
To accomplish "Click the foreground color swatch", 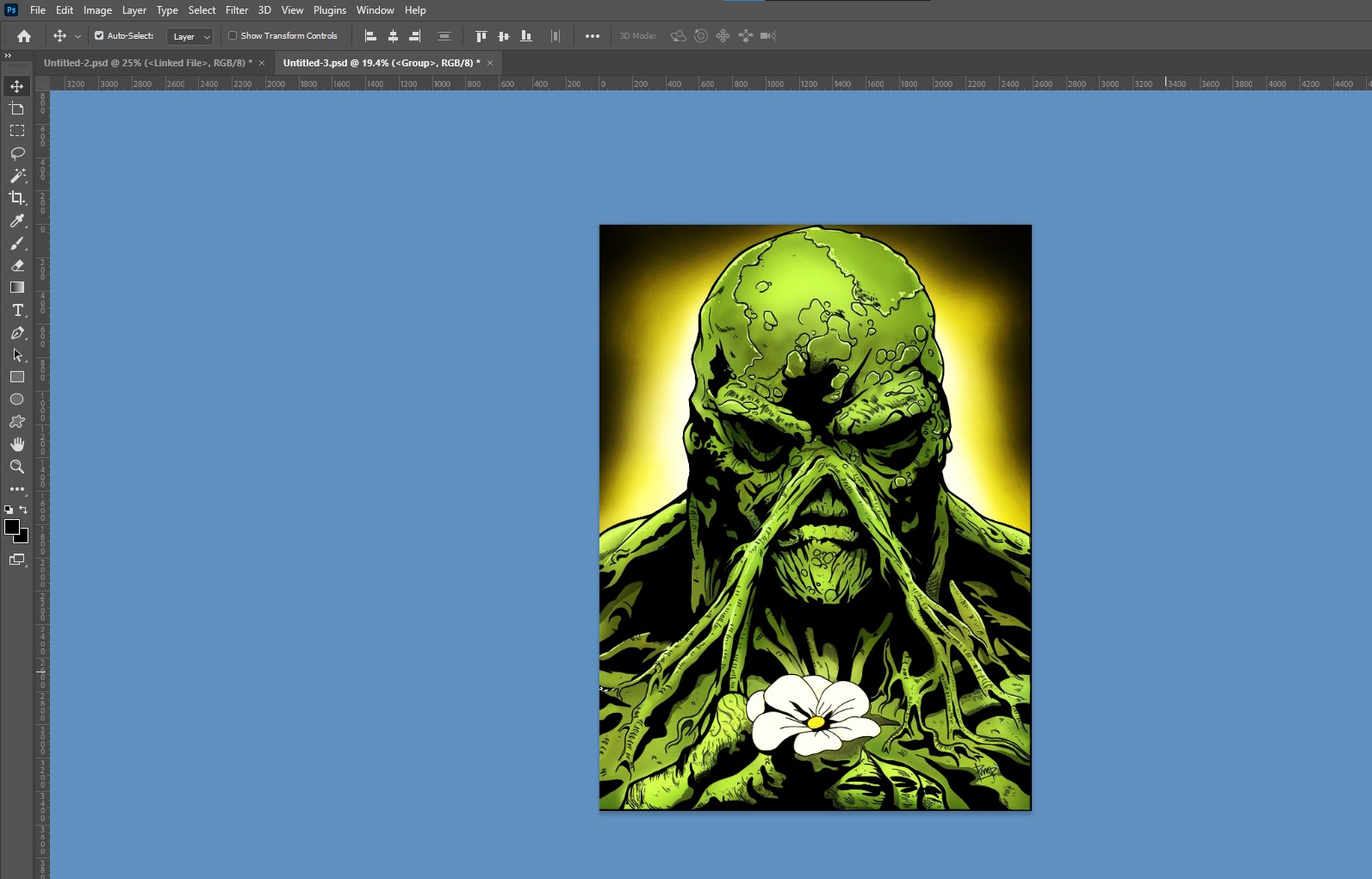I will tap(11, 527).
